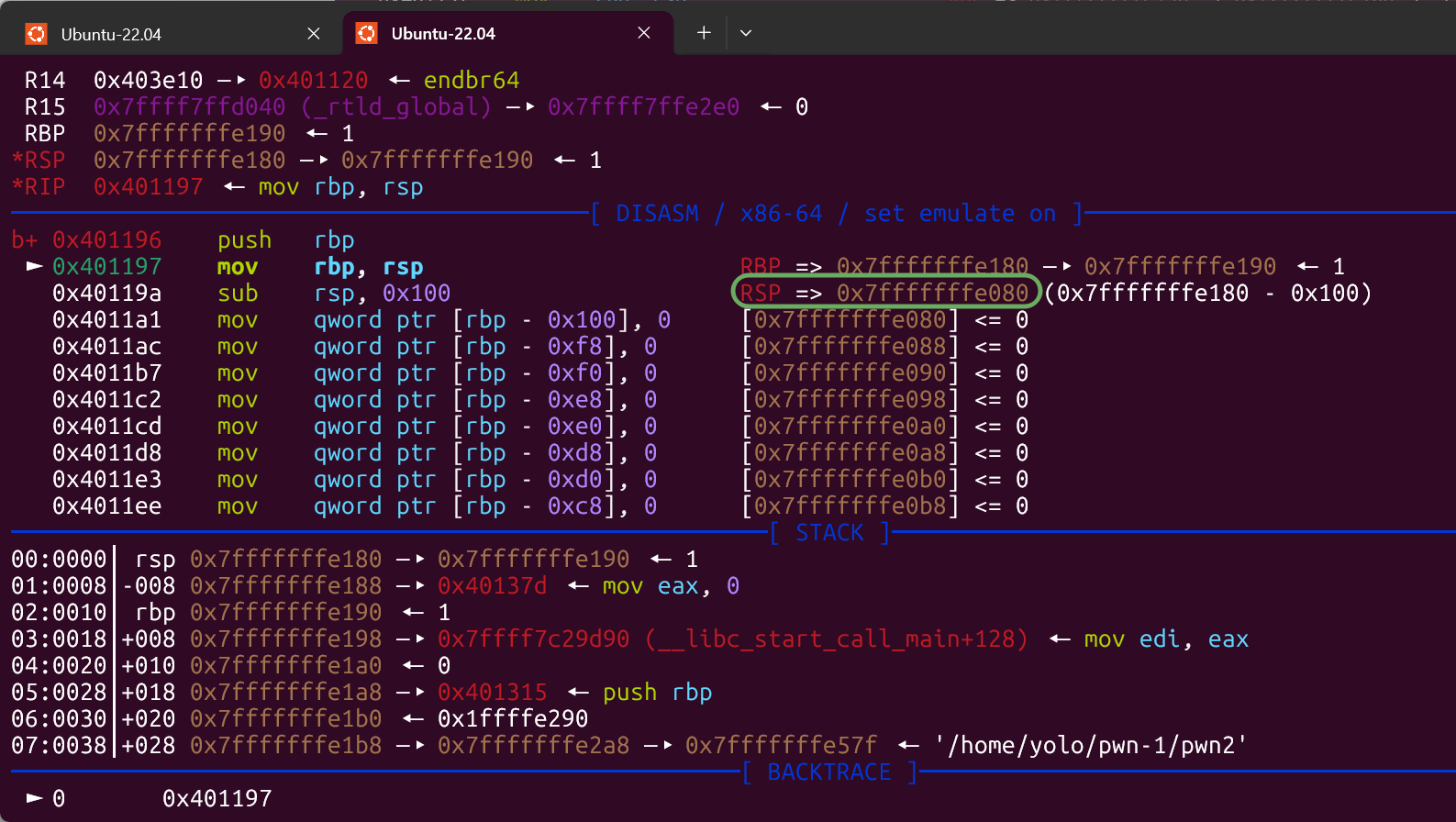Expand the new tab profile dropdown
This screenshot has height=822, width=1456.
click(x=746, y=33)
